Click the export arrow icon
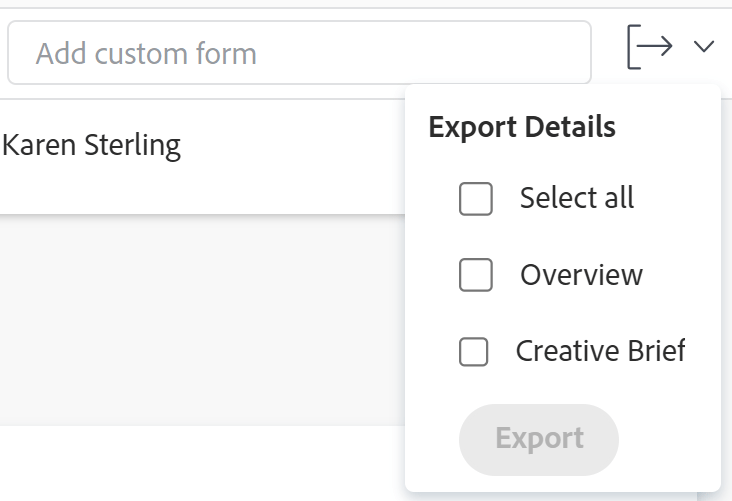 pos(649,47)
